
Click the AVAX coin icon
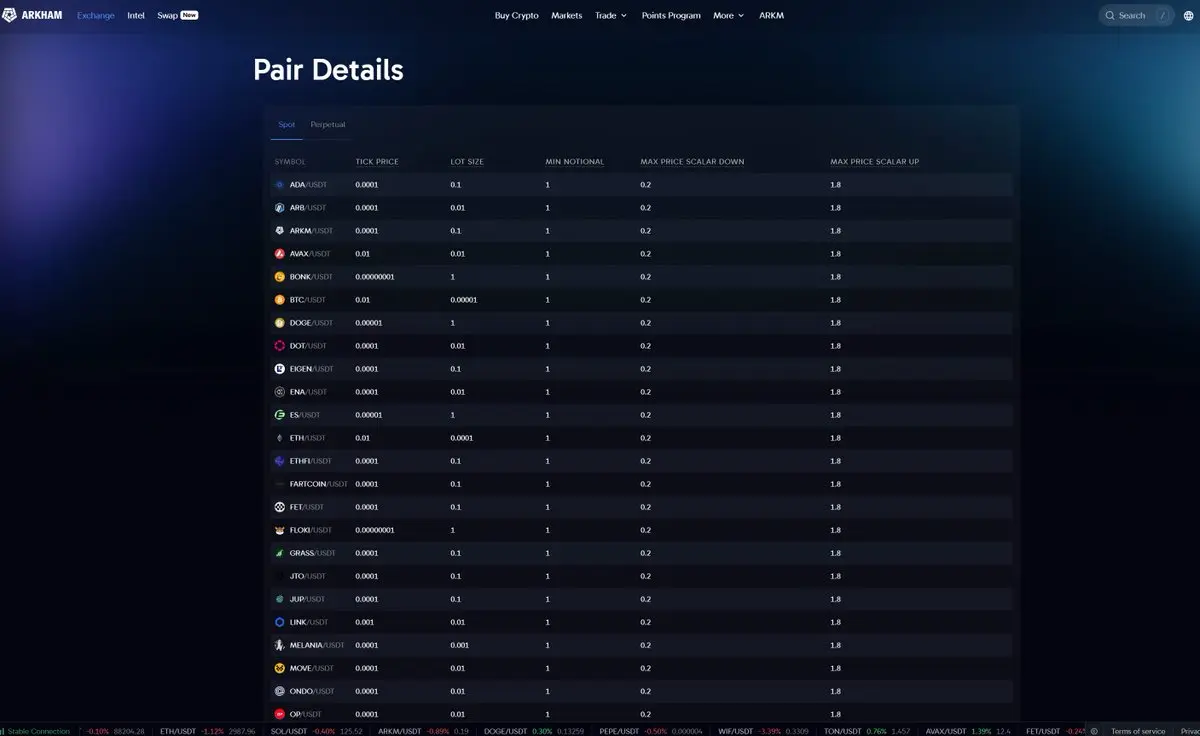(280, 254)
